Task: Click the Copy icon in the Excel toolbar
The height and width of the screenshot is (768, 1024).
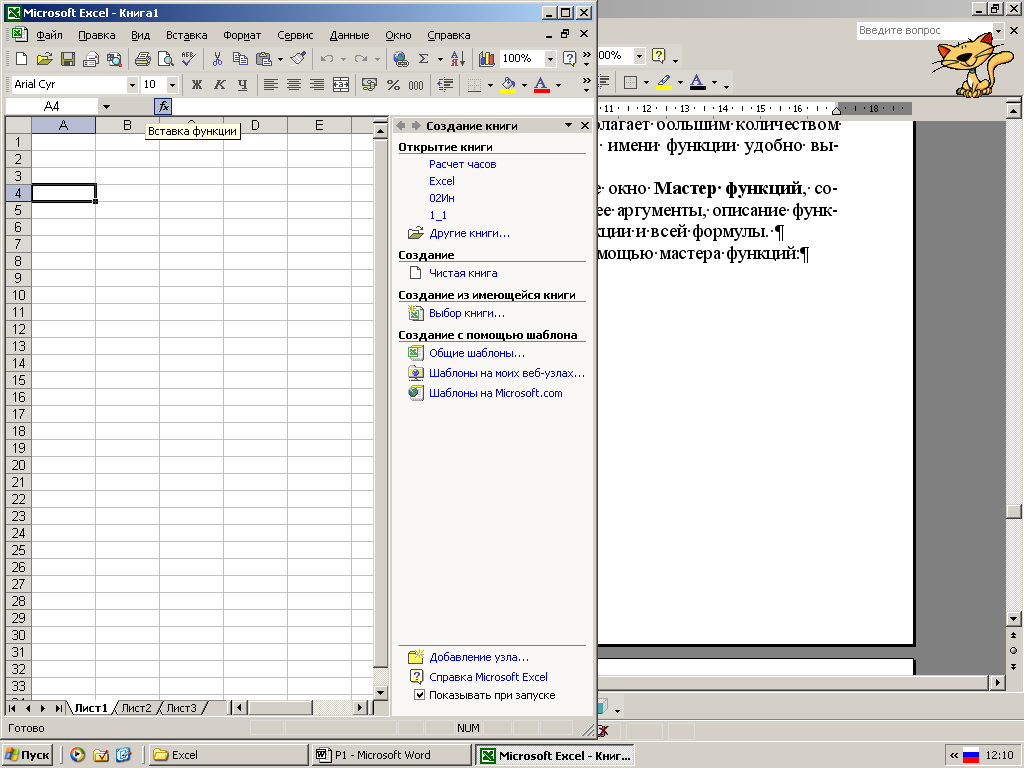Action: 240,59
